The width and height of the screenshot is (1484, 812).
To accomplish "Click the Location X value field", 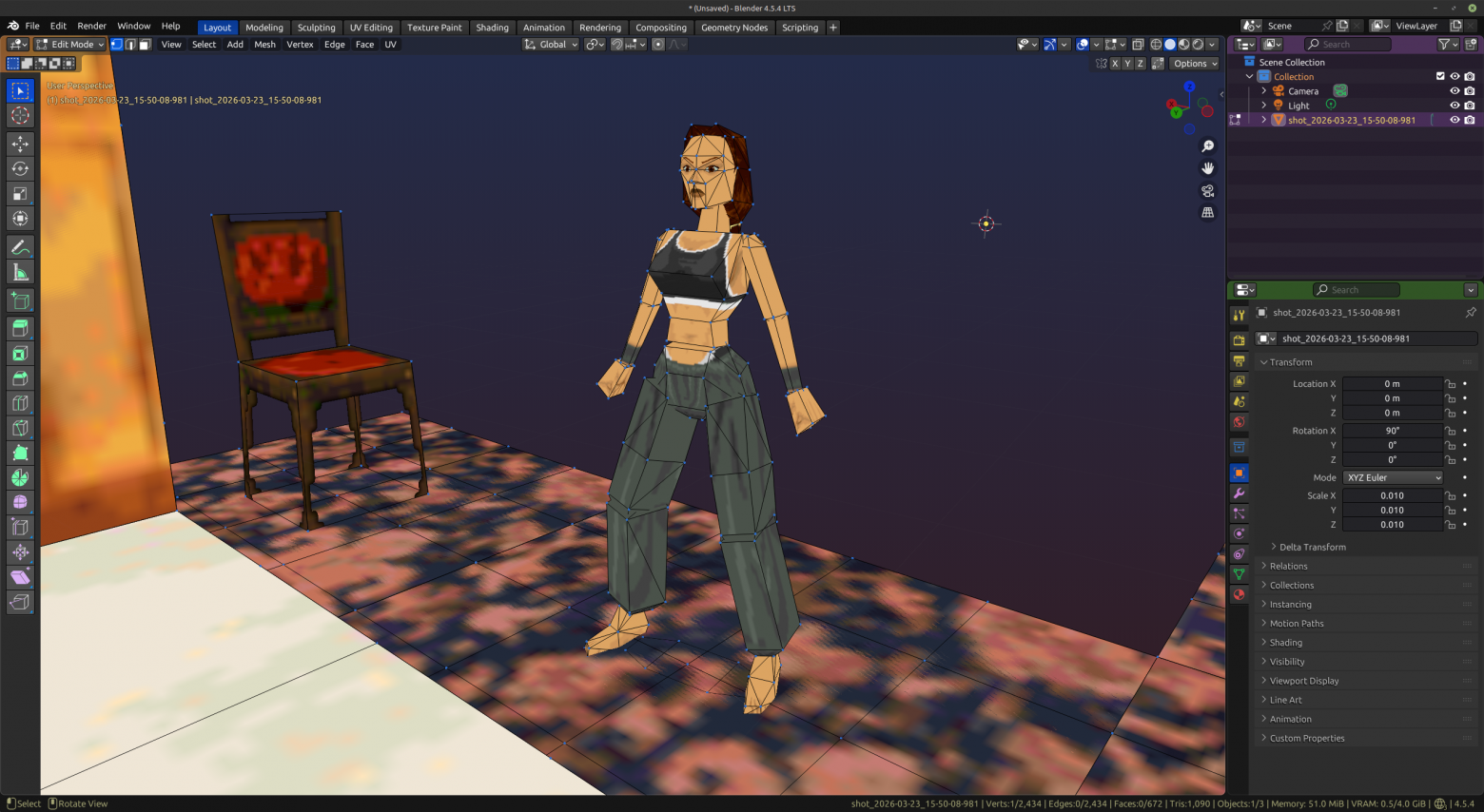I will click(x=1393, y=384).
